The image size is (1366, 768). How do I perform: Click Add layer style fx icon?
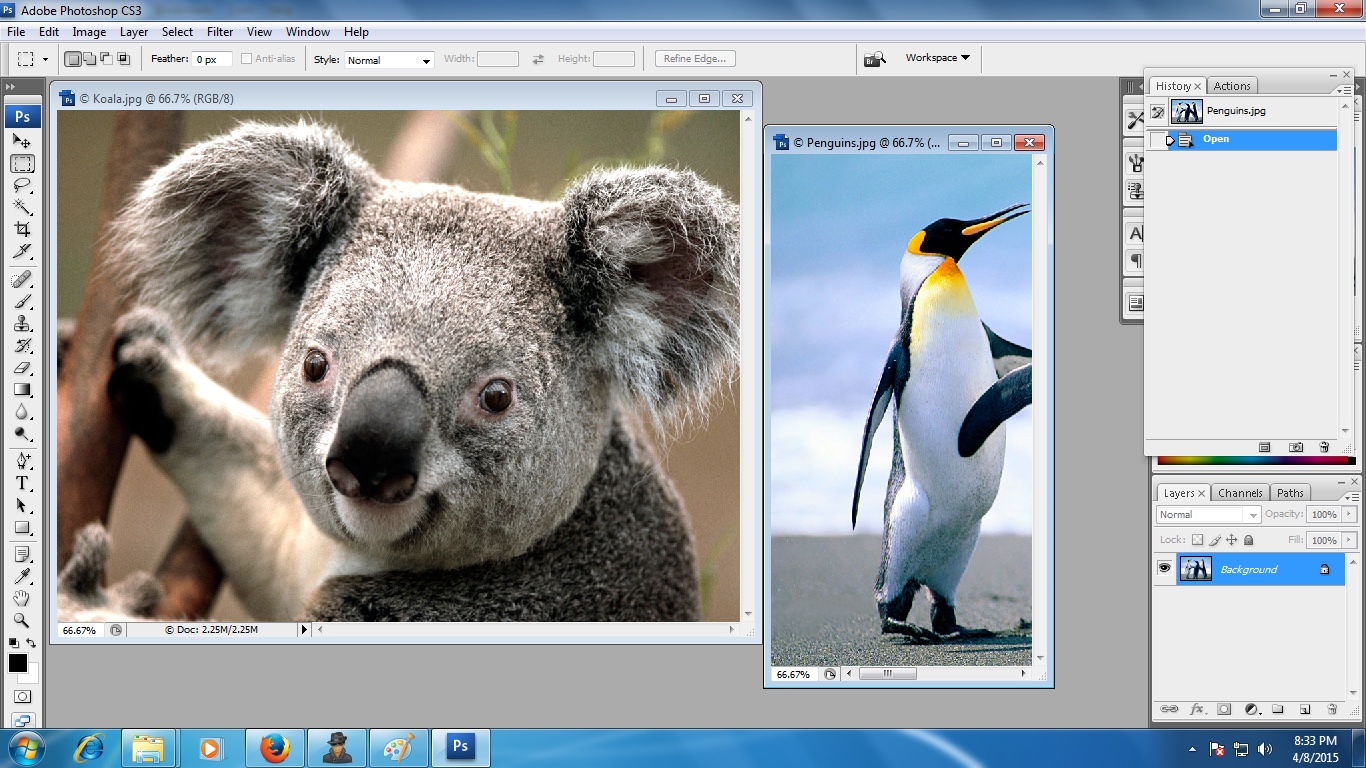pos(1197,709)
